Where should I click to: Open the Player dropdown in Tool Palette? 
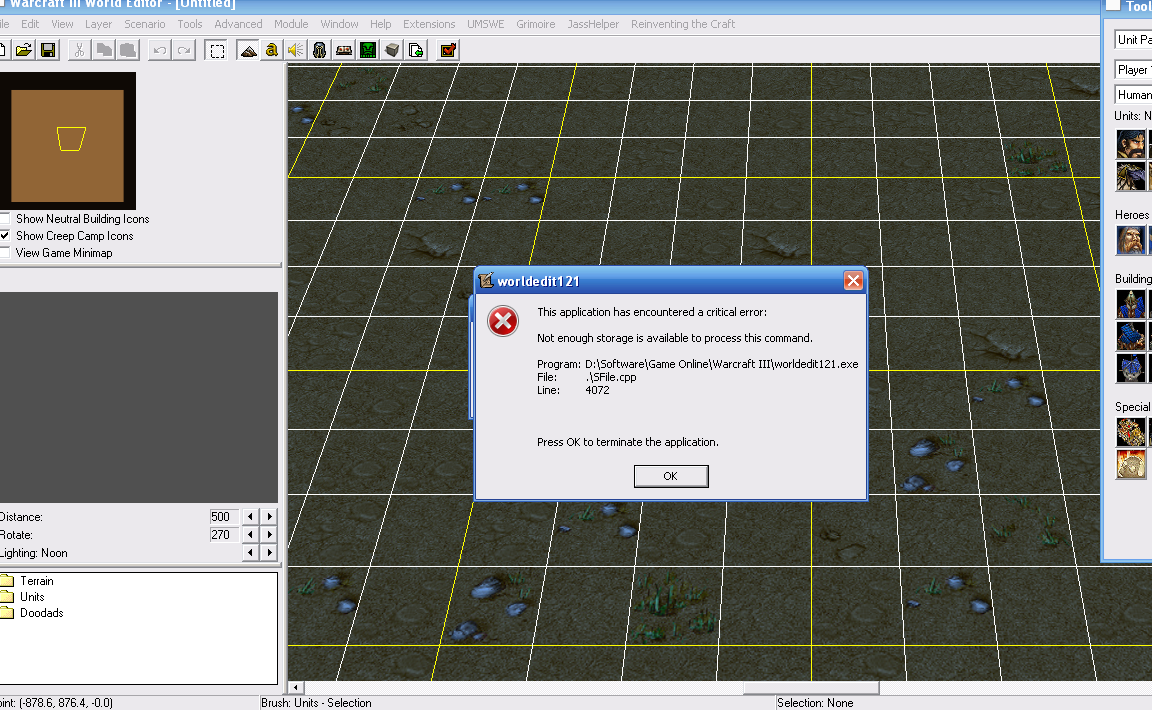pyautogui.click(x=1133, y=69)
